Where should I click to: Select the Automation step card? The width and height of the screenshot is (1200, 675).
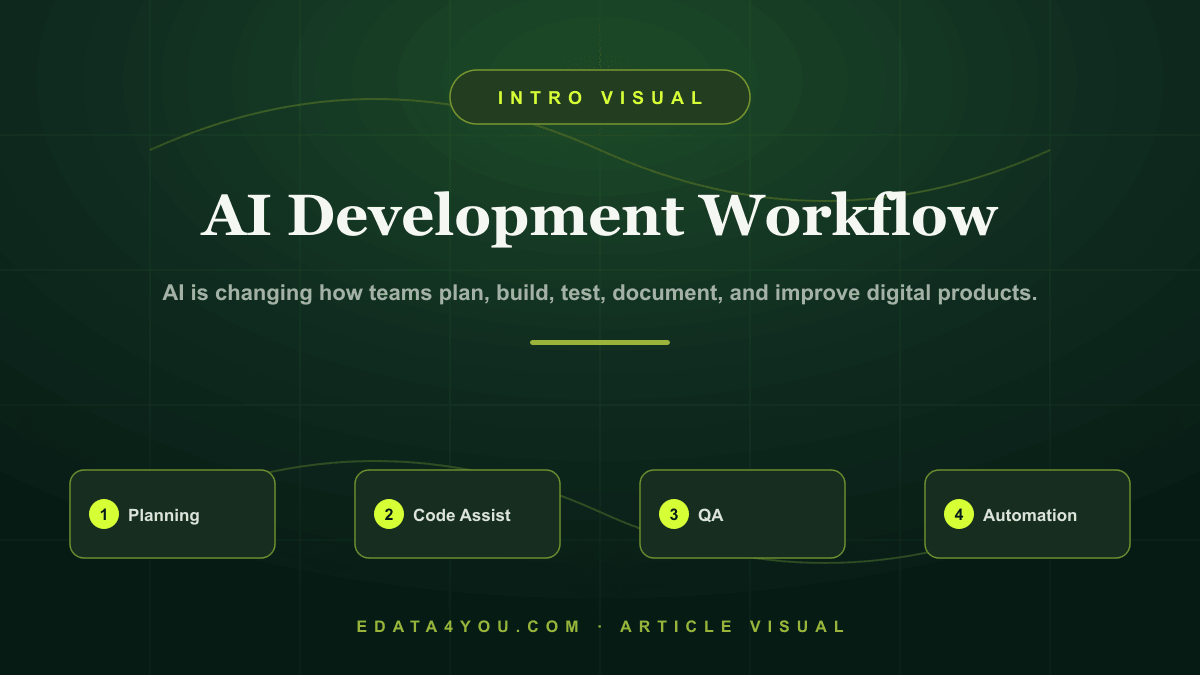[1027, 514]
